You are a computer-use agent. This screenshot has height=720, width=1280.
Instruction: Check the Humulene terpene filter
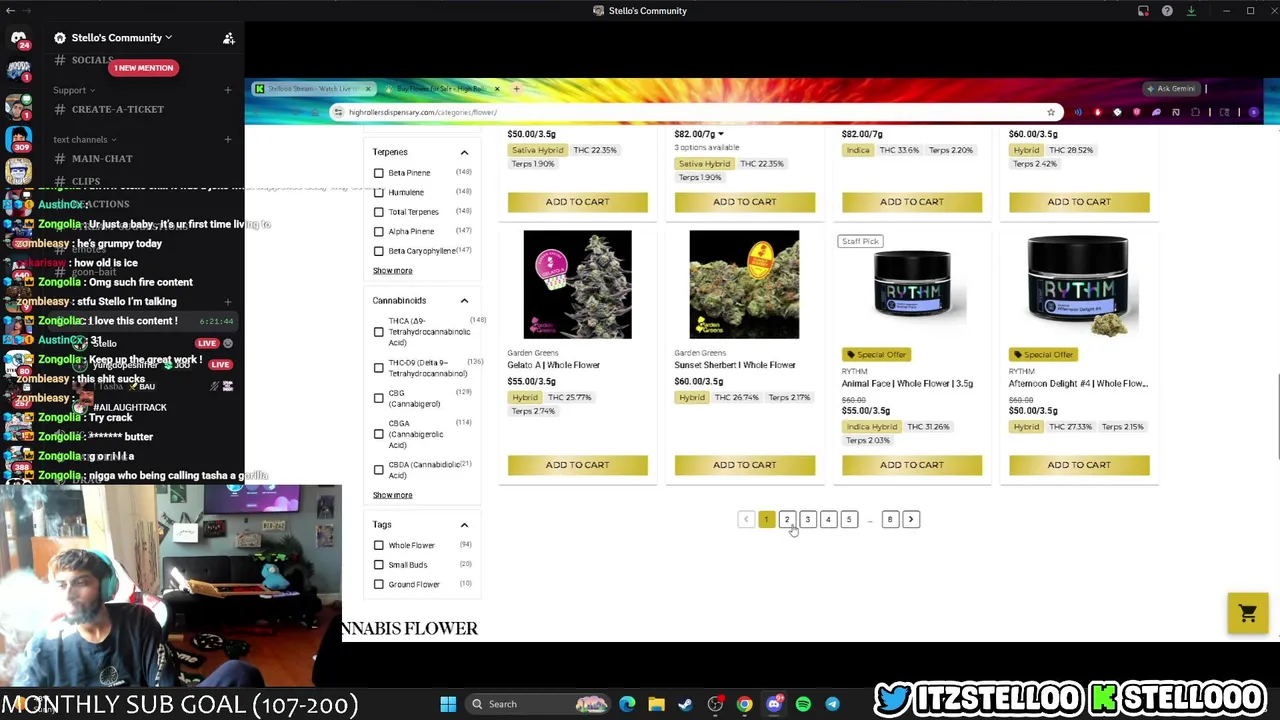(378, 192)
